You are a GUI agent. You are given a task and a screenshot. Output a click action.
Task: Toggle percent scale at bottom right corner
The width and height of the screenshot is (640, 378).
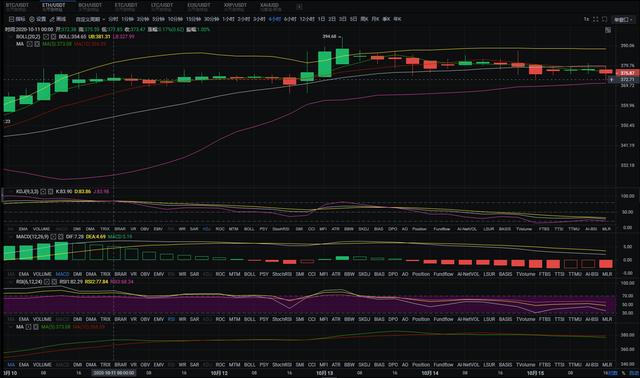tap(623, 373)
